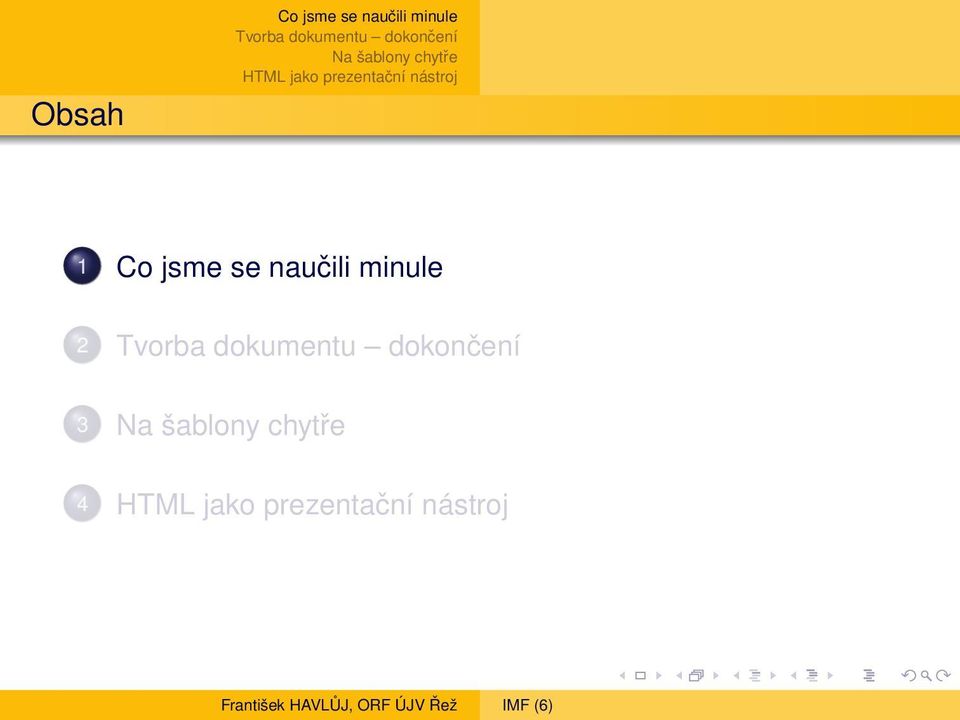Select contents item 'Co jsme se naučili minule'
Screen dimensions: 960x720
[x=280, y=268]
